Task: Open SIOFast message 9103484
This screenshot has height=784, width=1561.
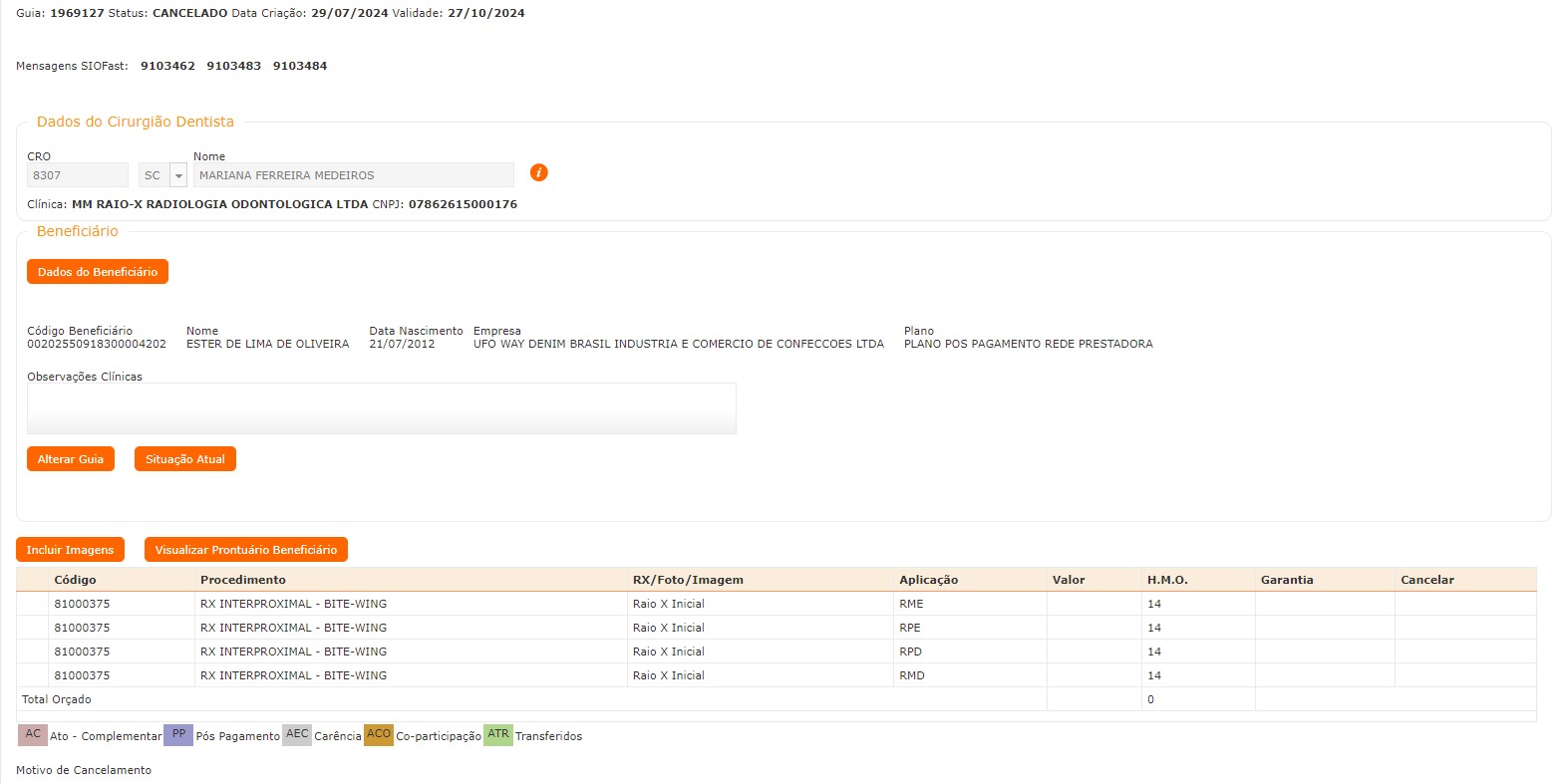Action: click(300, 66)
